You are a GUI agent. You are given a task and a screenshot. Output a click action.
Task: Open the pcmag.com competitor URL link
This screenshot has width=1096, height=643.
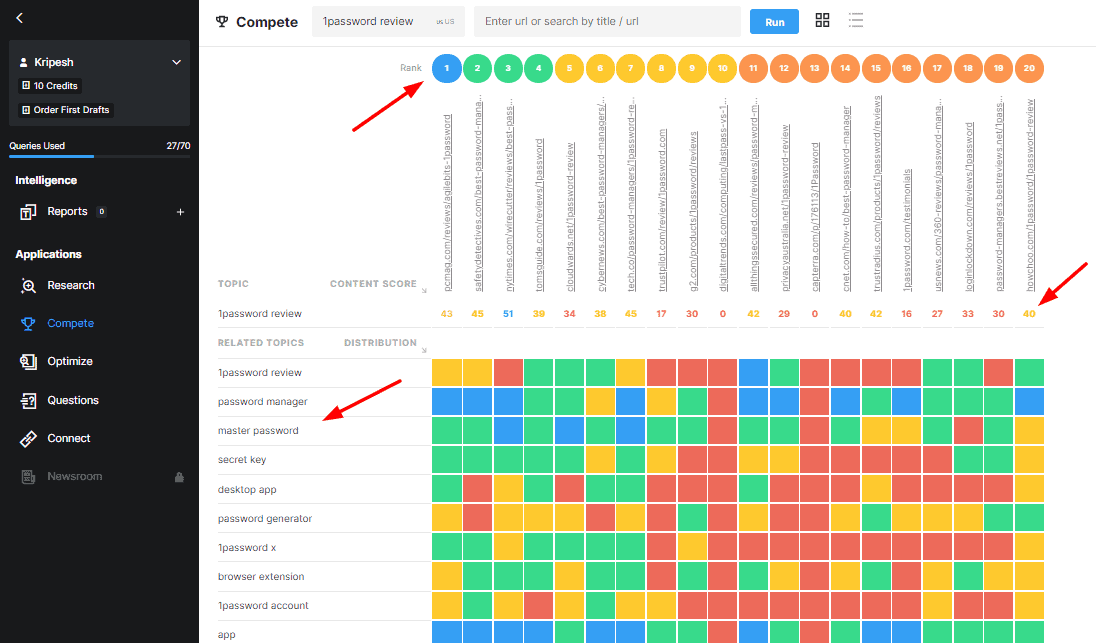[447, 203]
